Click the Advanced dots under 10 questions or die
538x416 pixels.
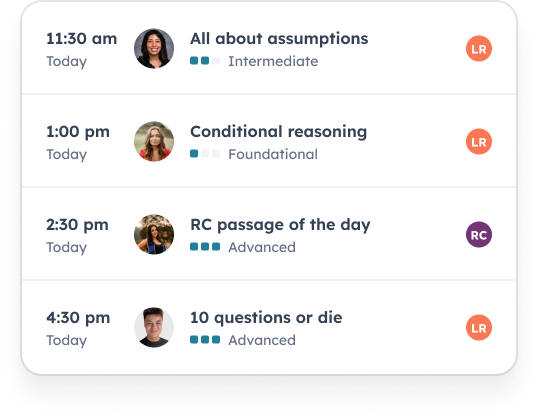click(x=205, y=340)
